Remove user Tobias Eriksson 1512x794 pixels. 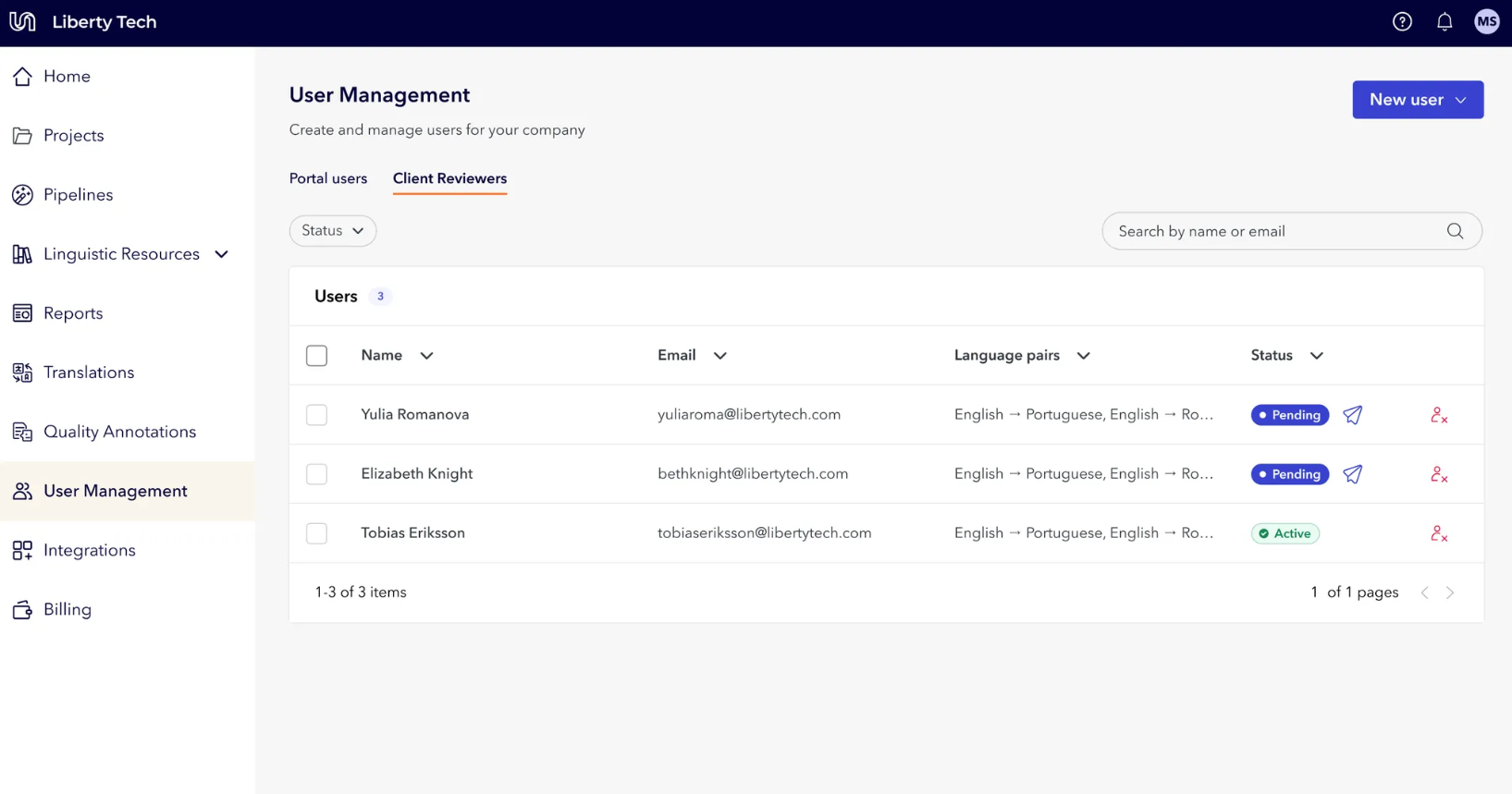(x=1439, y=533)
